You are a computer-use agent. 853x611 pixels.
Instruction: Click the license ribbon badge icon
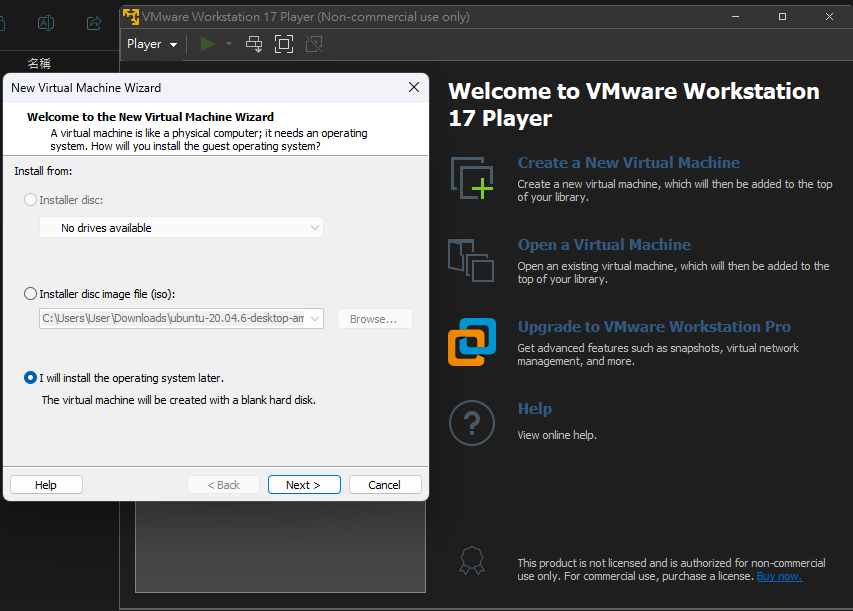click(472, 561)
